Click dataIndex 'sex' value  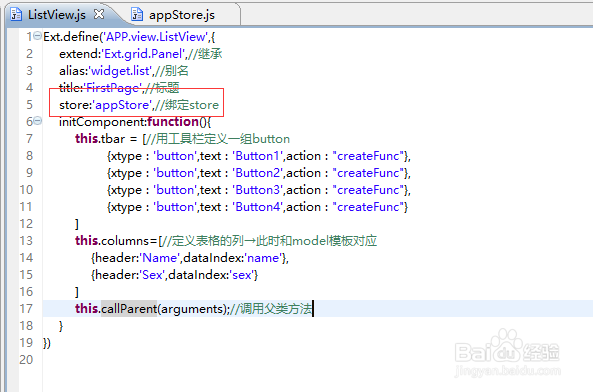click(242, 275)
